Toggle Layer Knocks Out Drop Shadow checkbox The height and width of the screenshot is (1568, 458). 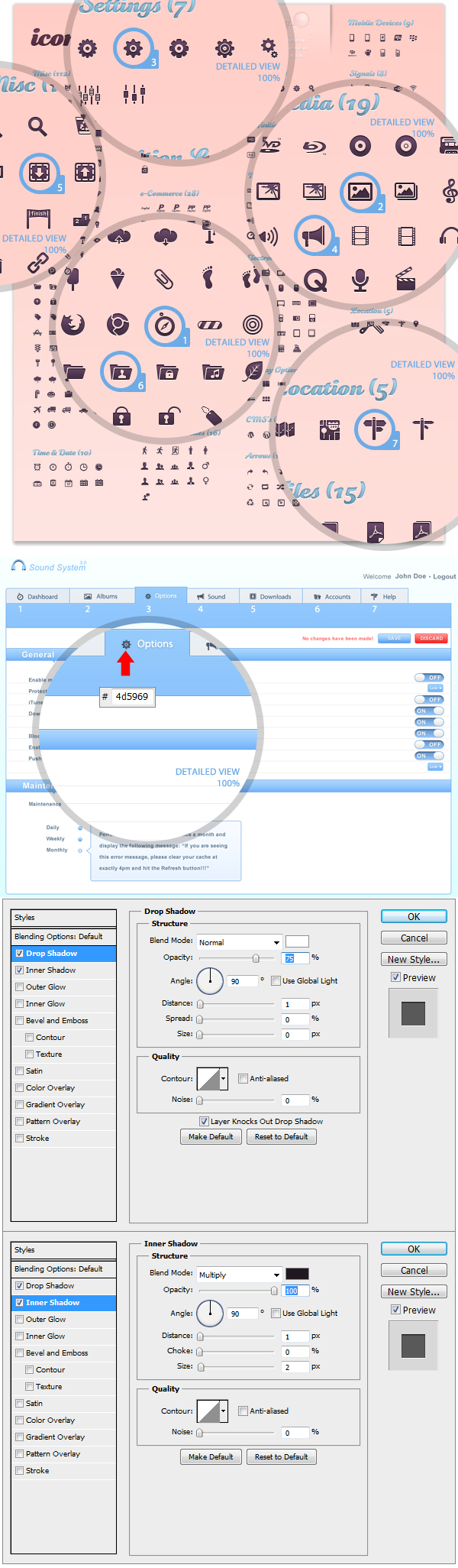204,1121
